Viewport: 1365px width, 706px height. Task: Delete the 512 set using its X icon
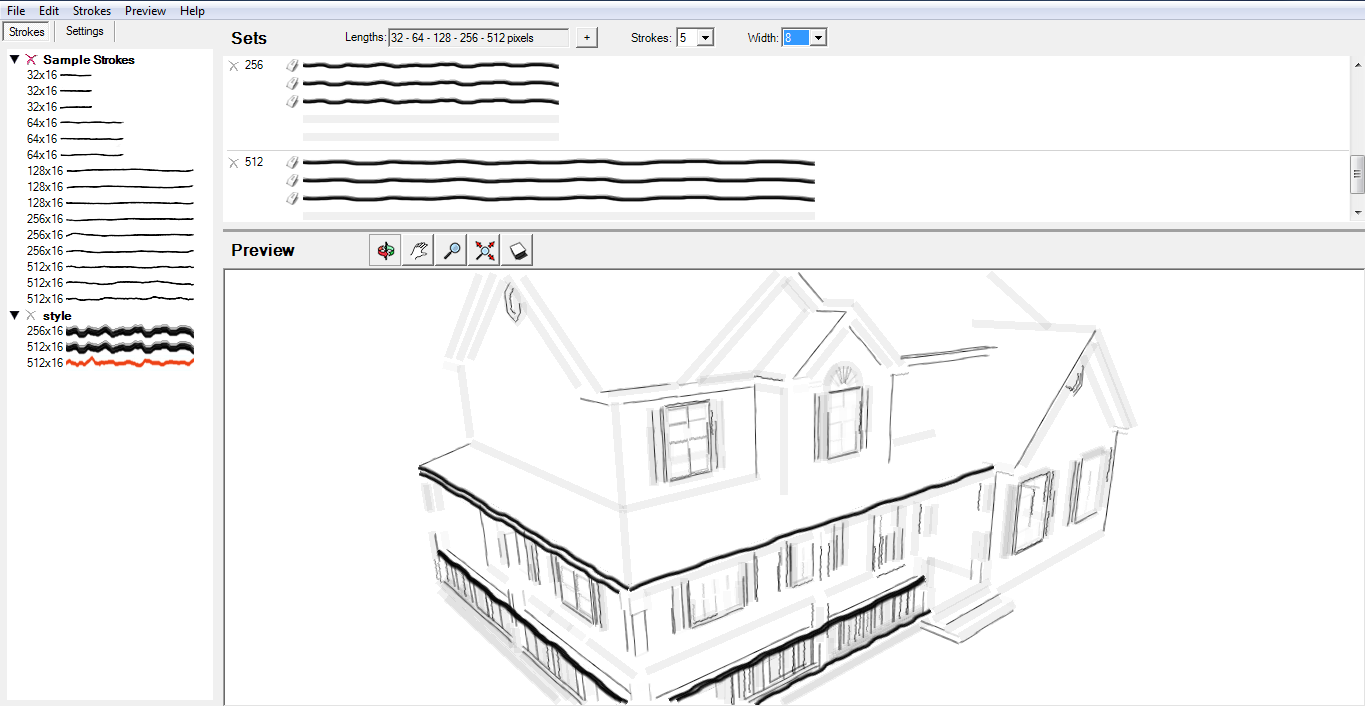click(x=234, y=161)
